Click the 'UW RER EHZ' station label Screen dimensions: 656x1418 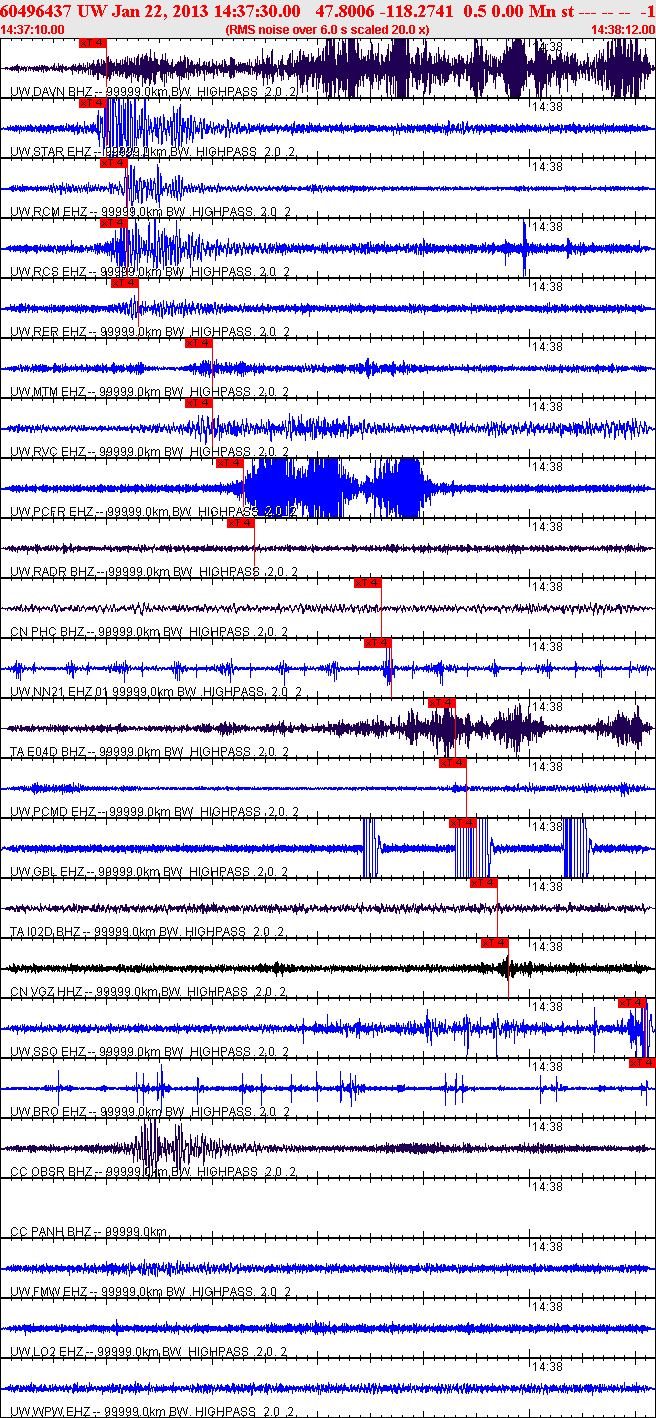pos(46,332)
